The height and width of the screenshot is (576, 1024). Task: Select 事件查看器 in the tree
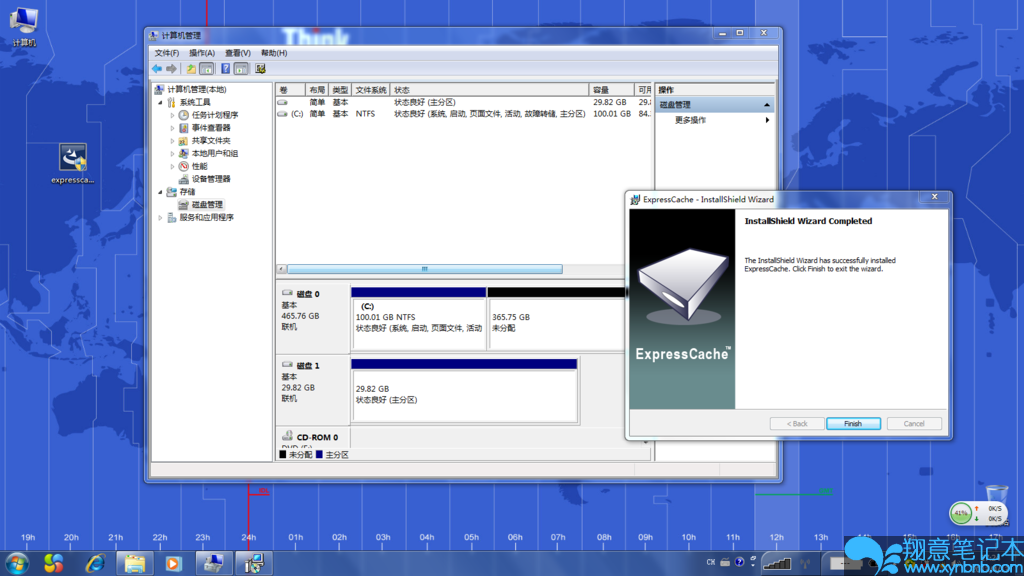tap(211, 128)
